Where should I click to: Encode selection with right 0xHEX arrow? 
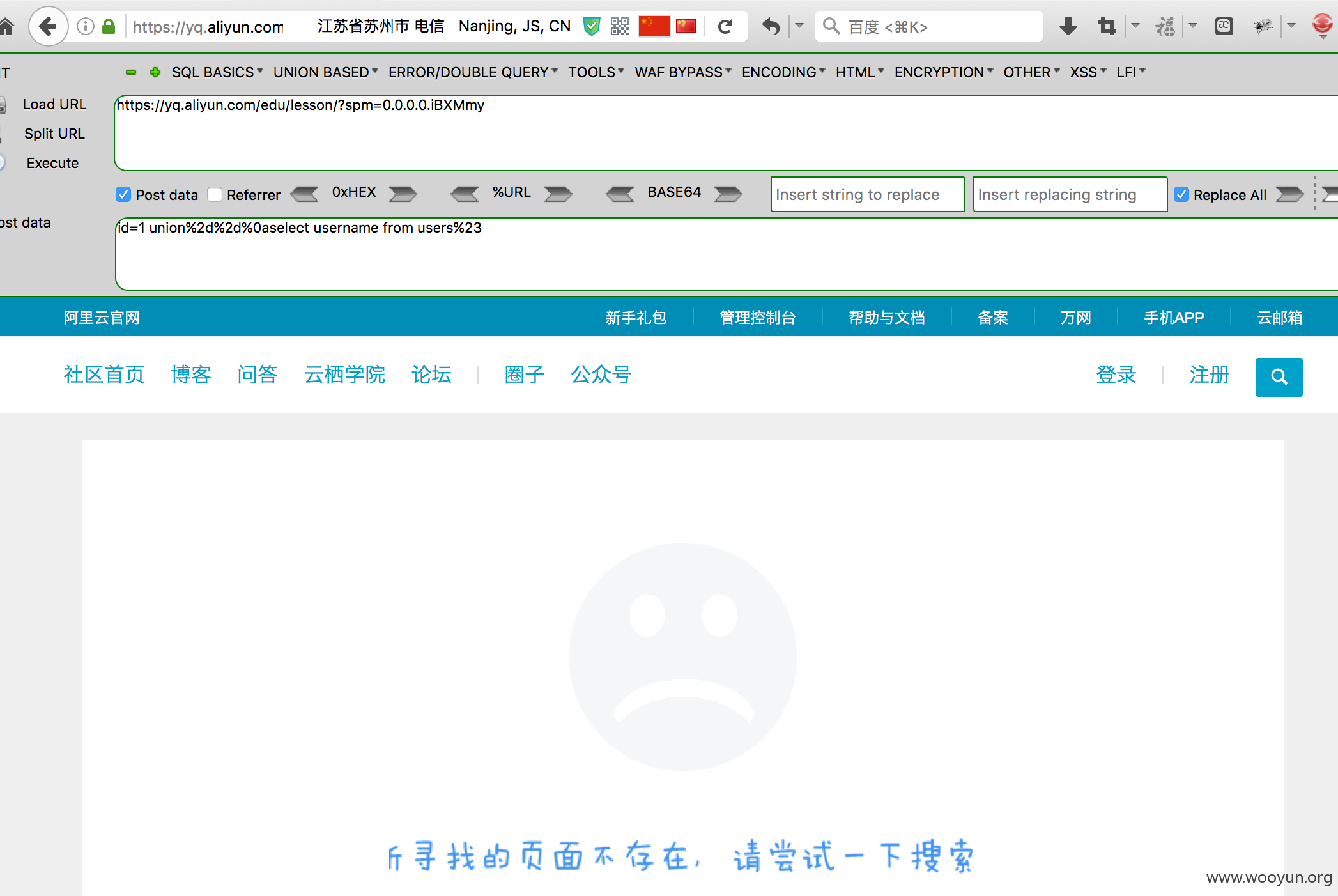(403, 194)
